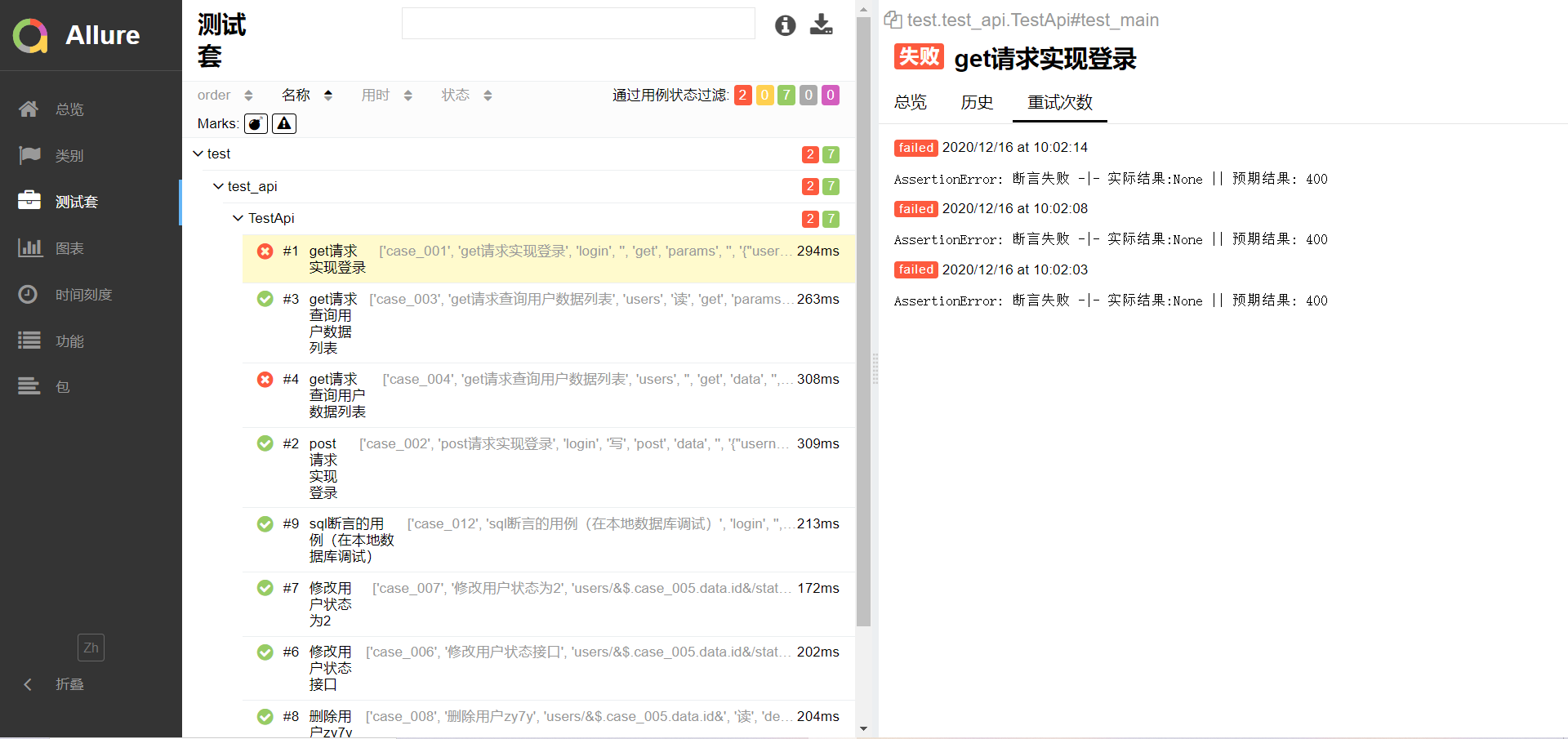This screenshot has height=739, width=1568.
Task: Toggle failed status filter showing 2
Action: click(743, 95)
